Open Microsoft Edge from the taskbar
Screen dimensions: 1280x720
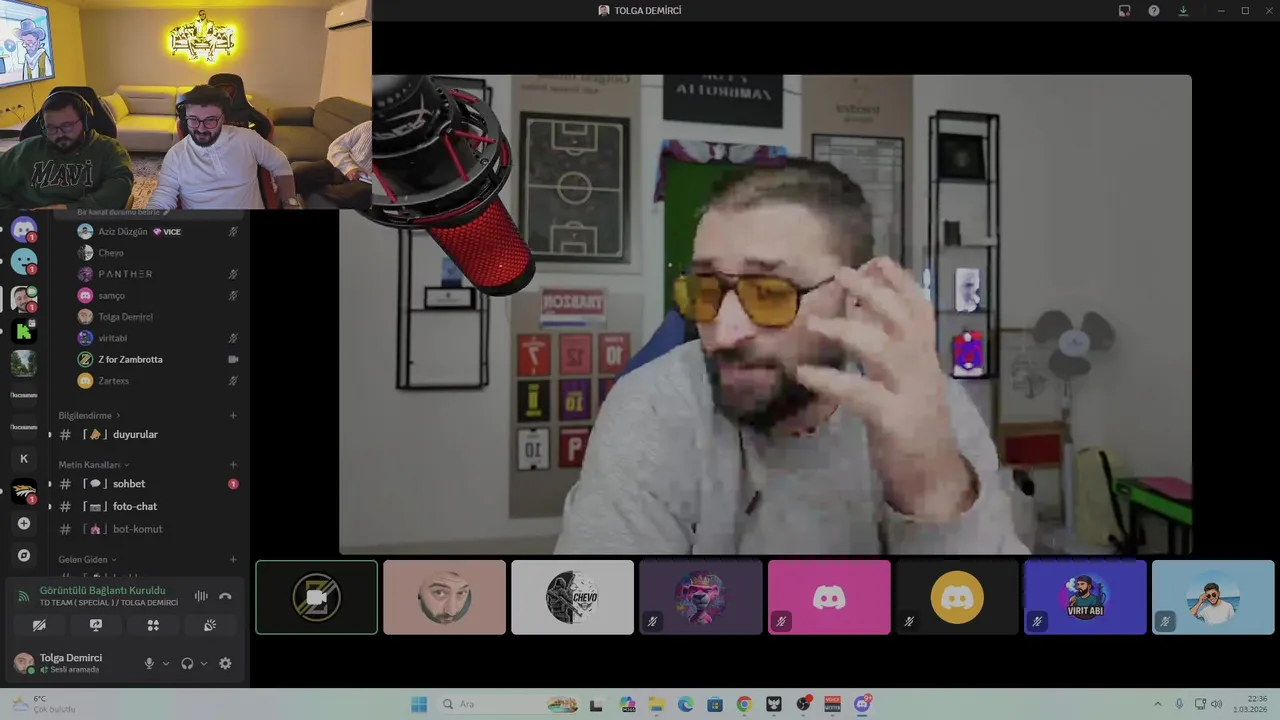point(686,704)
